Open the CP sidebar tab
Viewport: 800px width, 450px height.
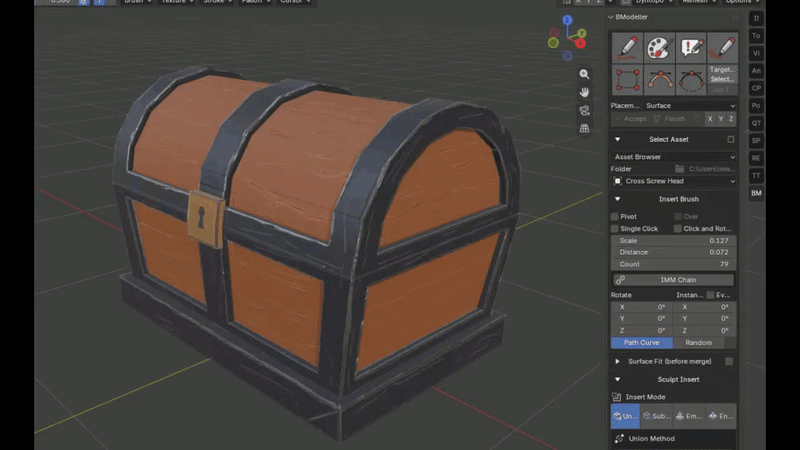point(756,88)
